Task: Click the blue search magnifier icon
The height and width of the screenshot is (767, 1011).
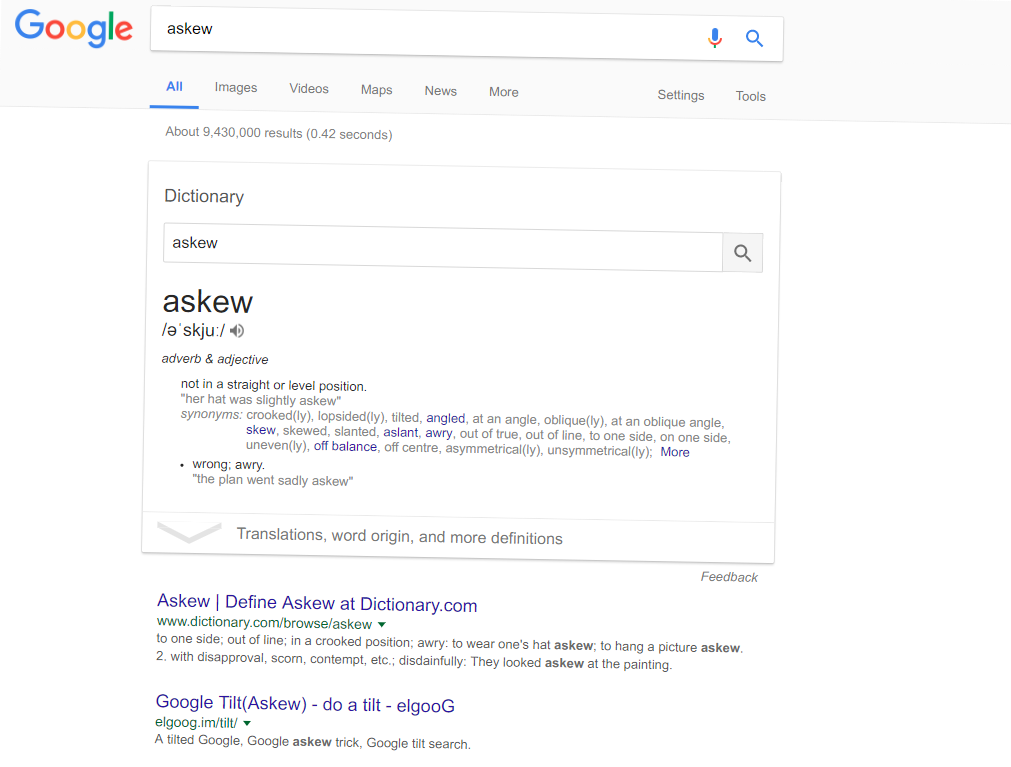Action: (755, 39)
